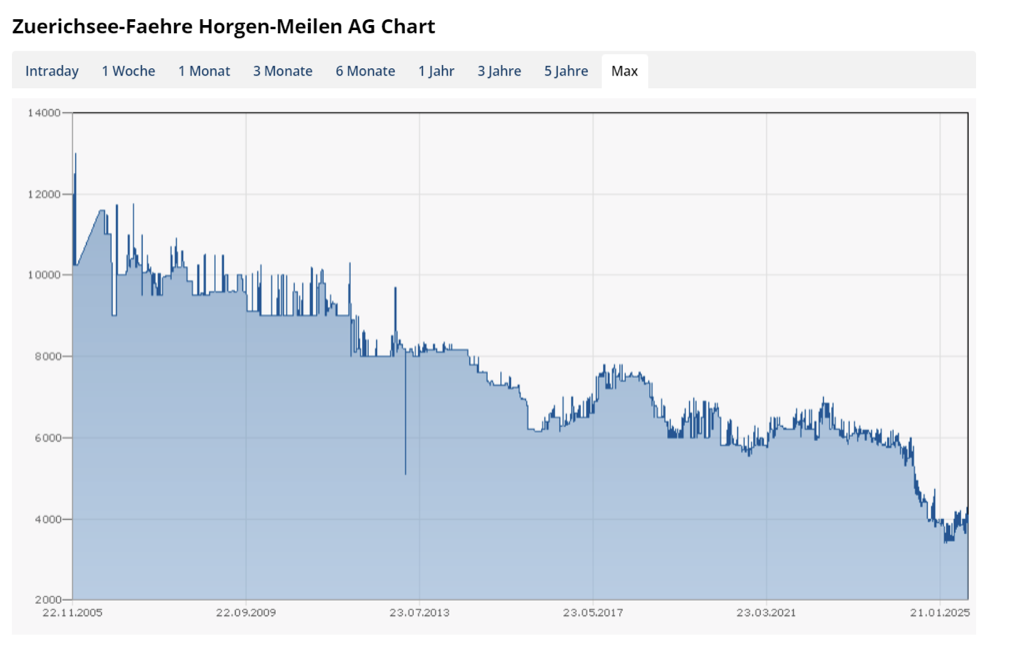View the 5 Jahre chart

point(566,71)
